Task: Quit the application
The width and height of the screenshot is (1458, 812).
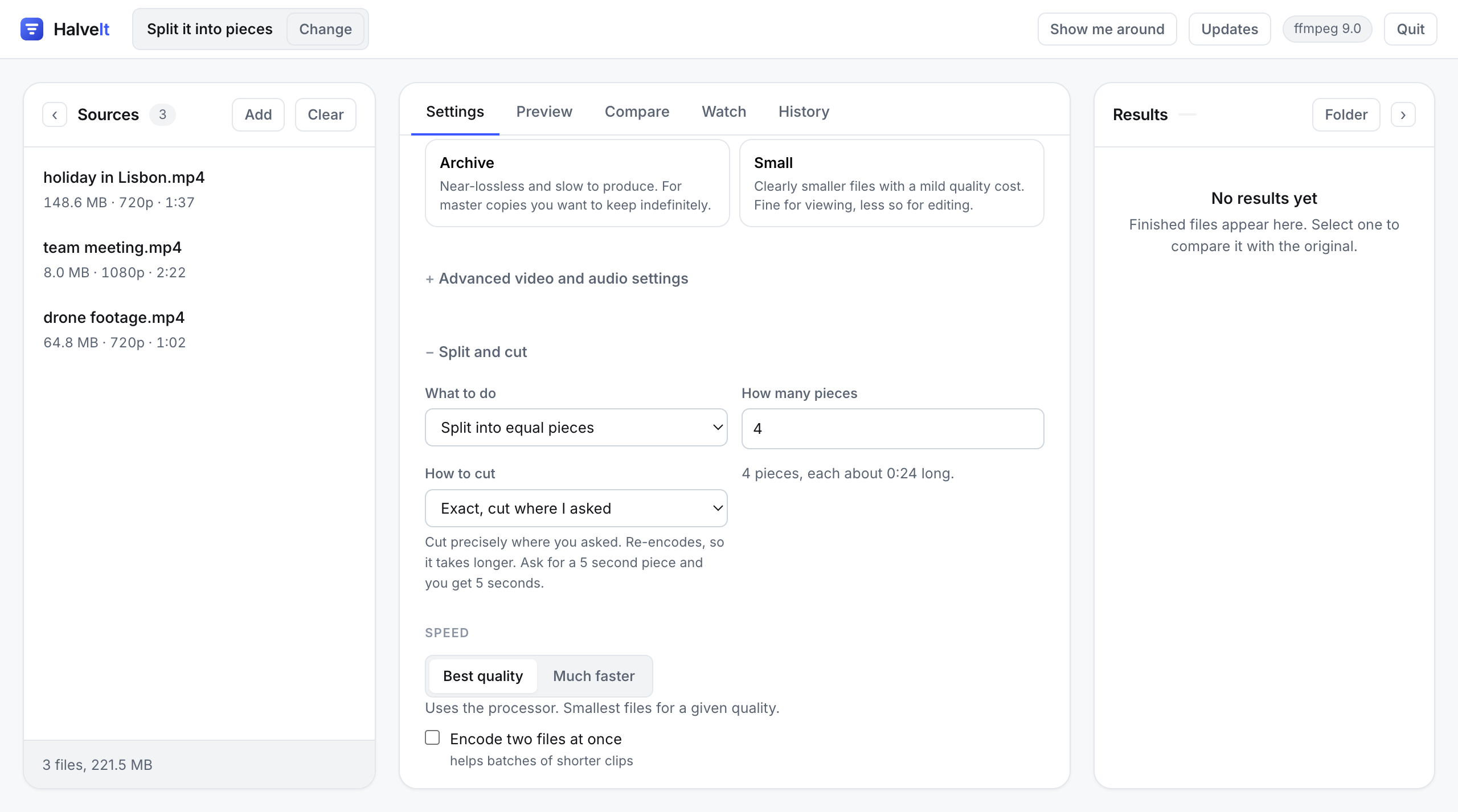Action: pos(1410,29)
